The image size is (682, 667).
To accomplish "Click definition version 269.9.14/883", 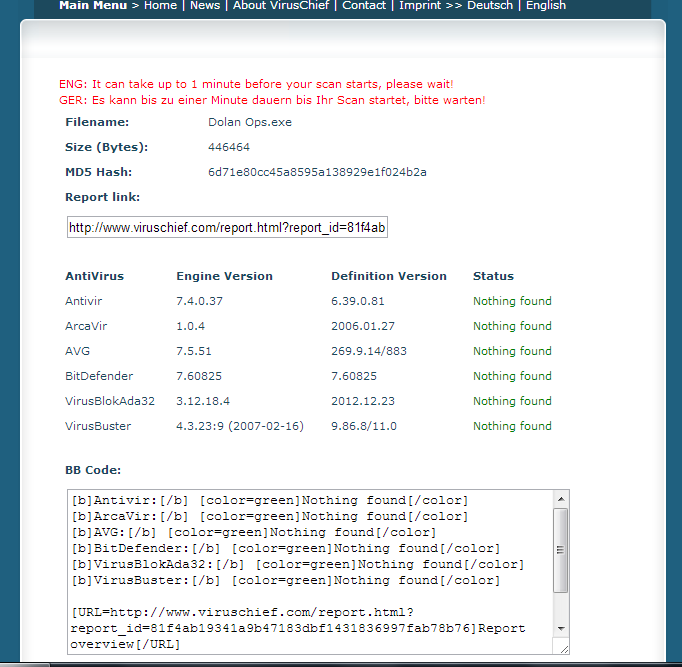I will pyautogui.click(x=369, y=351).
